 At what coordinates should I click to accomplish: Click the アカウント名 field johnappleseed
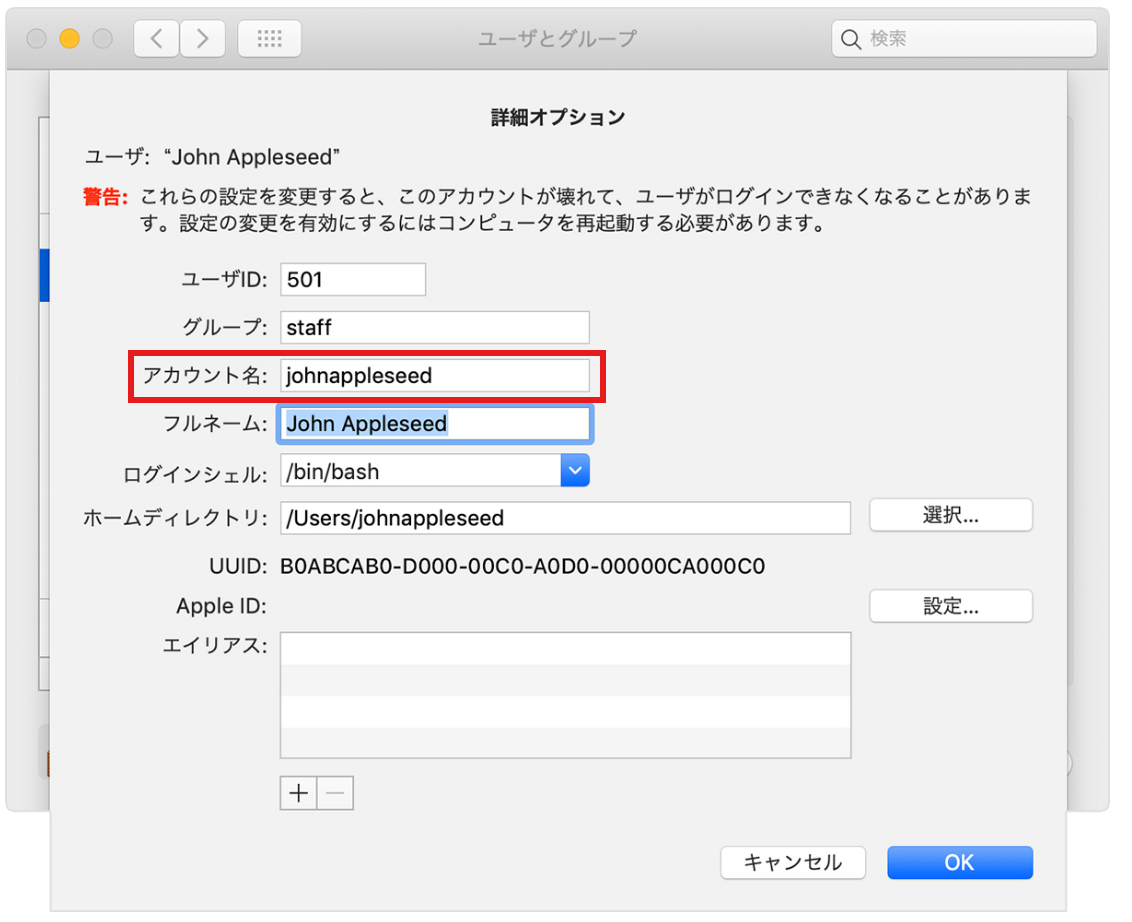tap(434, 376)
